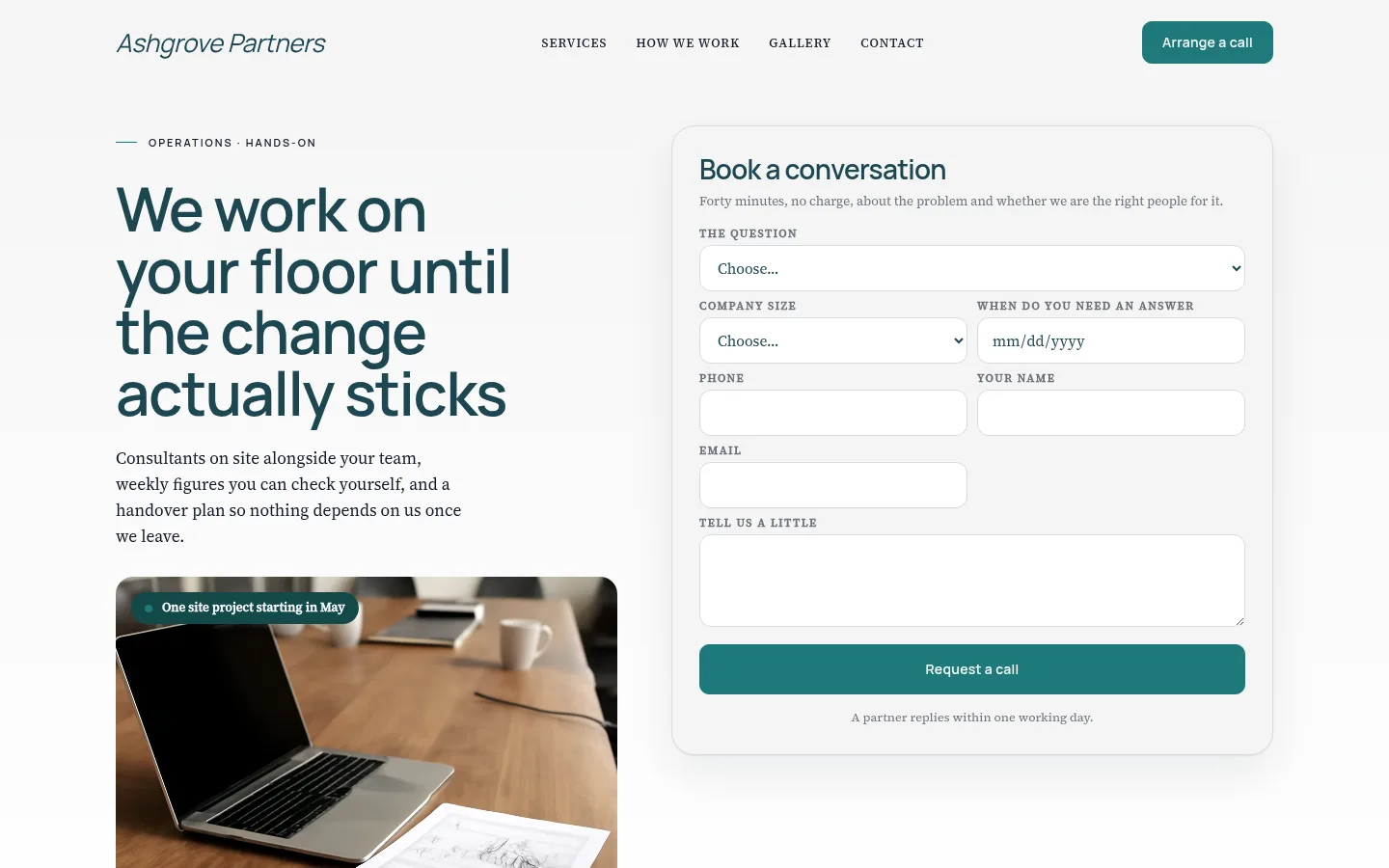
Task: Click 'A partner replies within one working day.'
Action: coord(972,718)
